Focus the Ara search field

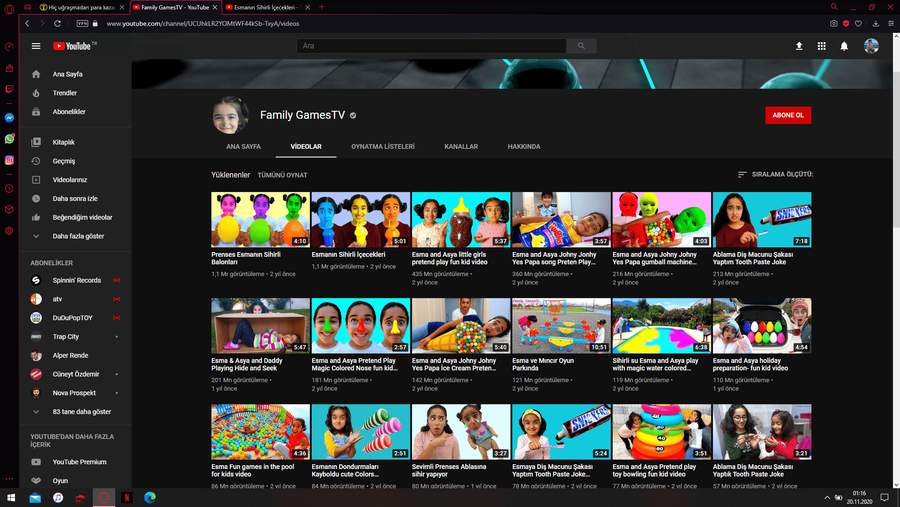coord(432,46)
